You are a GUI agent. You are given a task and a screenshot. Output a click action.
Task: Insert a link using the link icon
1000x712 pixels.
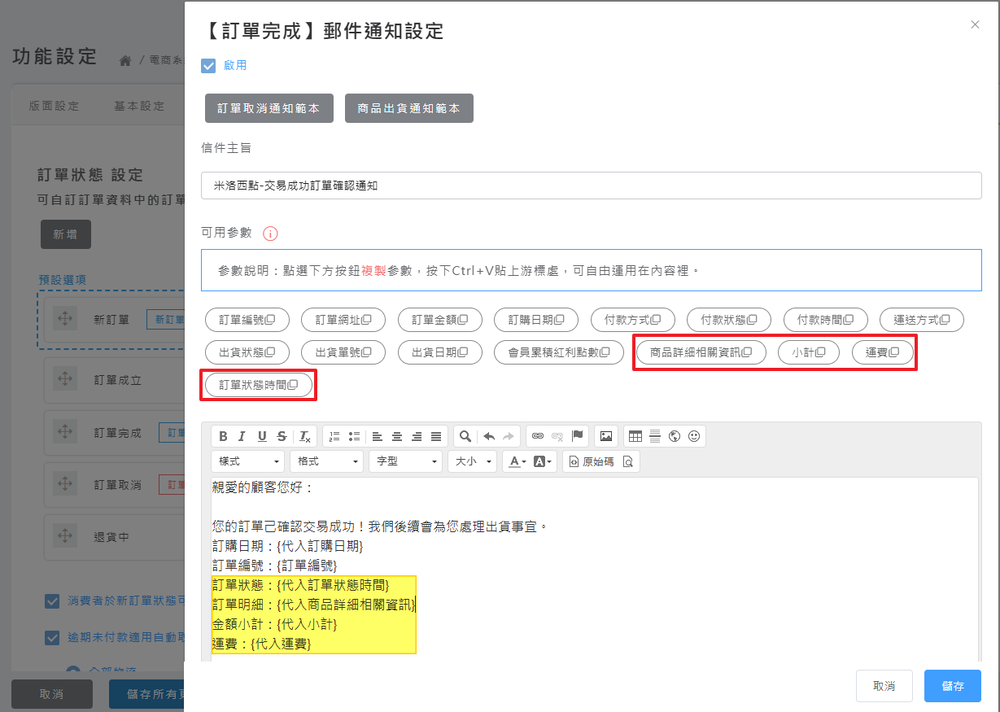point(537,436)
